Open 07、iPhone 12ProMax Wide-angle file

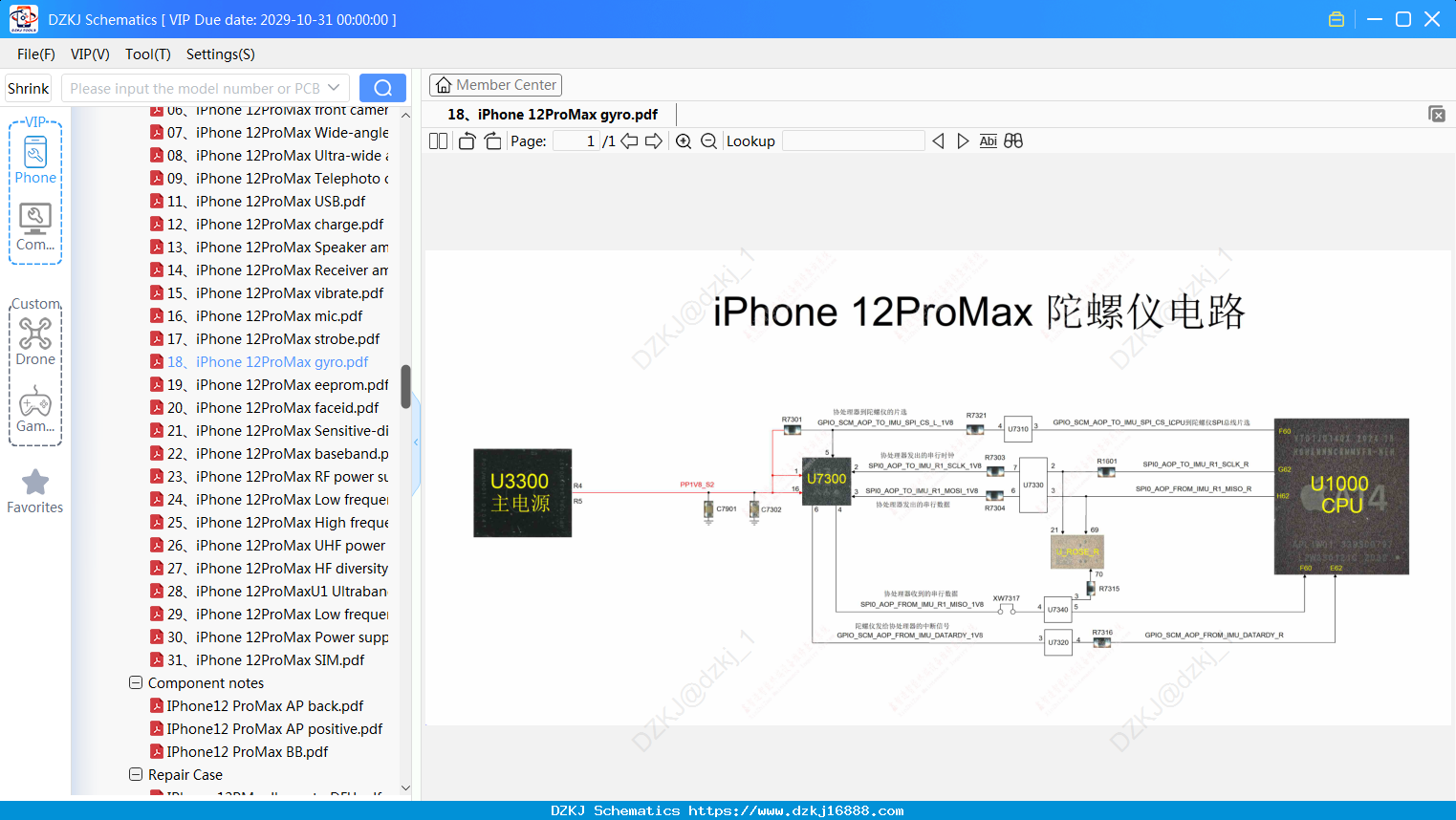click(x=271, y=133)
